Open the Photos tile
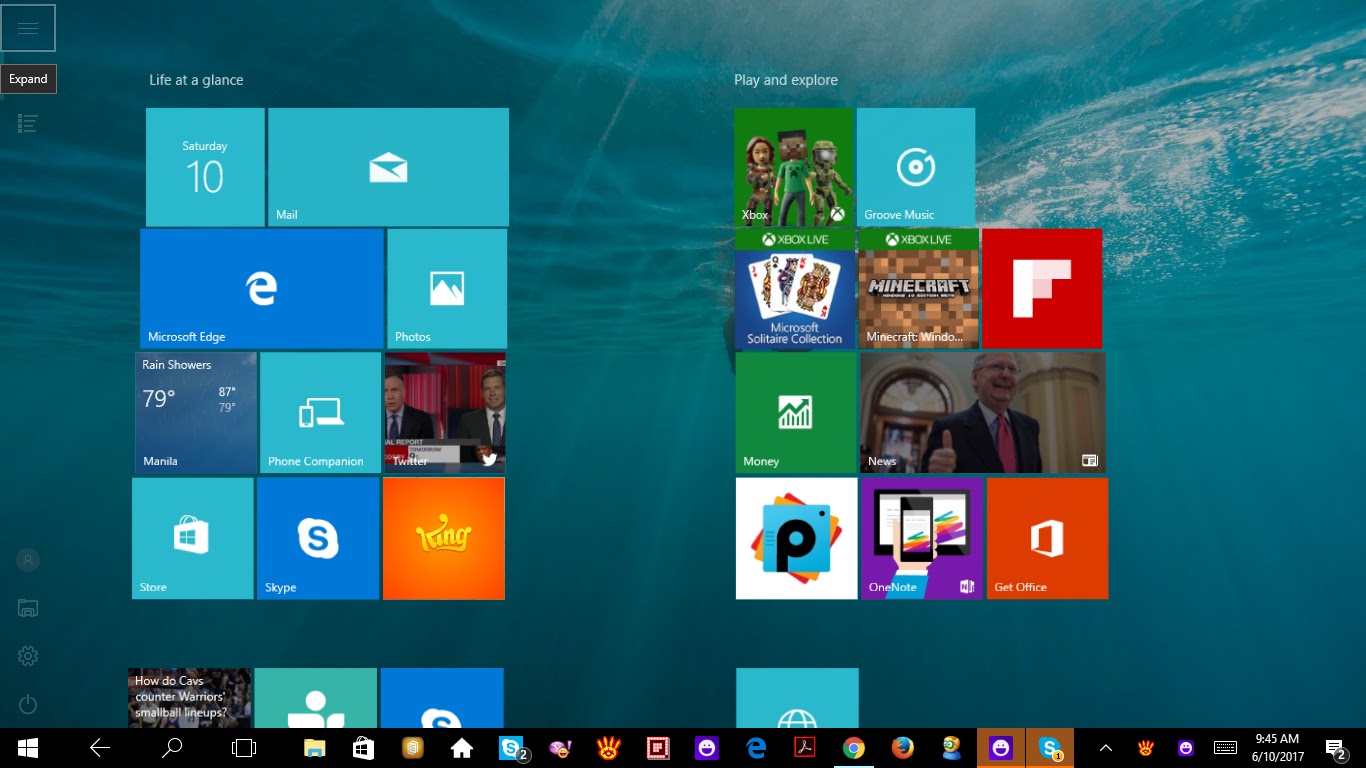1366x768 pixels. (x=447, y=288)
